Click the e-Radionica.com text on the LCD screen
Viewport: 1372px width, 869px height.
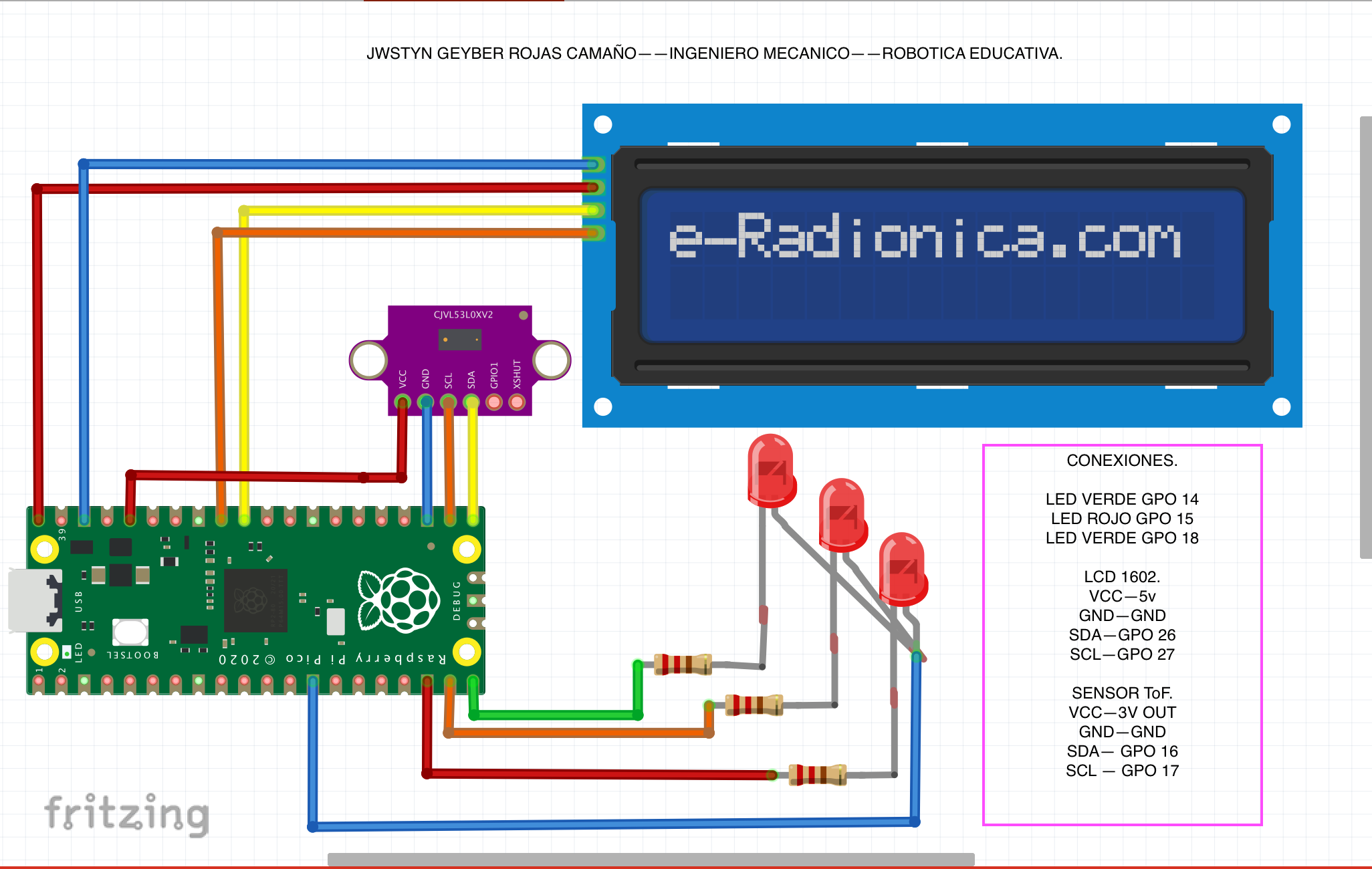coord(925,236)
